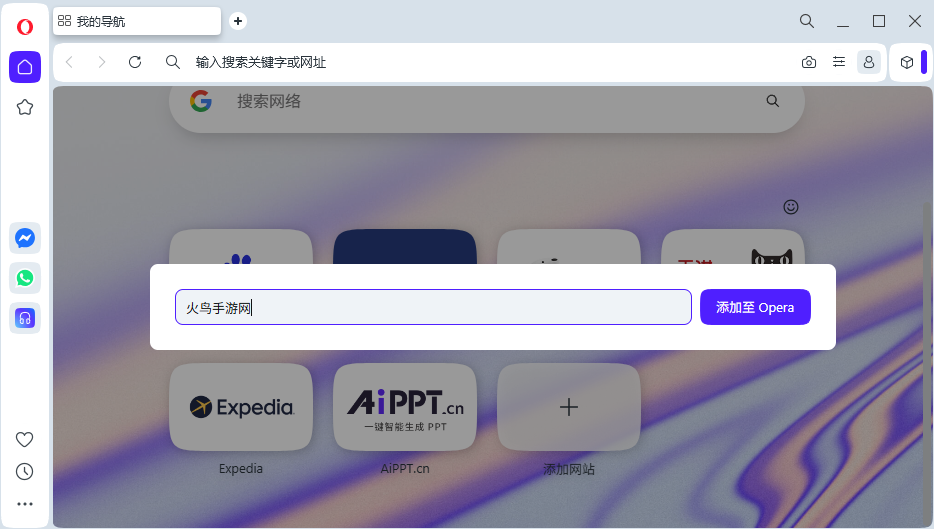
Task: Open the bookmarks star in the sidebar
Action: [x=25, y=107]
